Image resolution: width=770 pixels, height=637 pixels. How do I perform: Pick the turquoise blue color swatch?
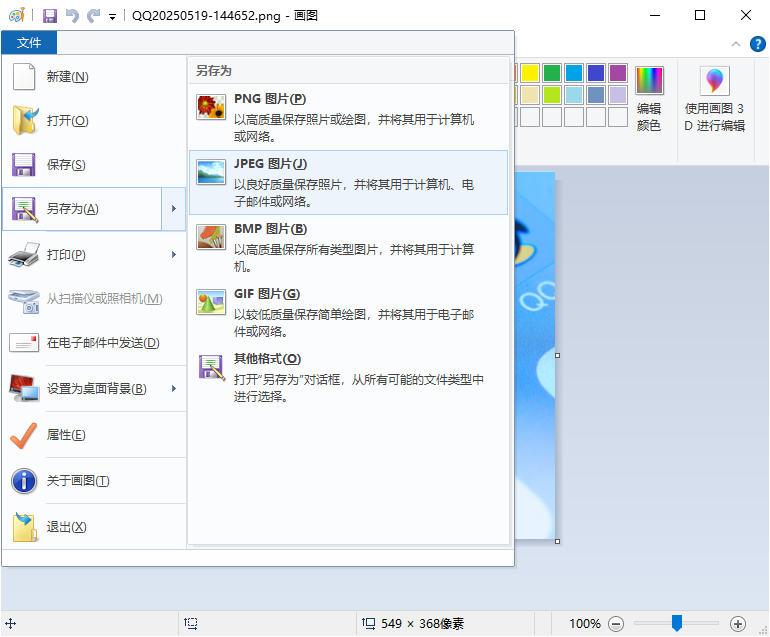point(574,73)
